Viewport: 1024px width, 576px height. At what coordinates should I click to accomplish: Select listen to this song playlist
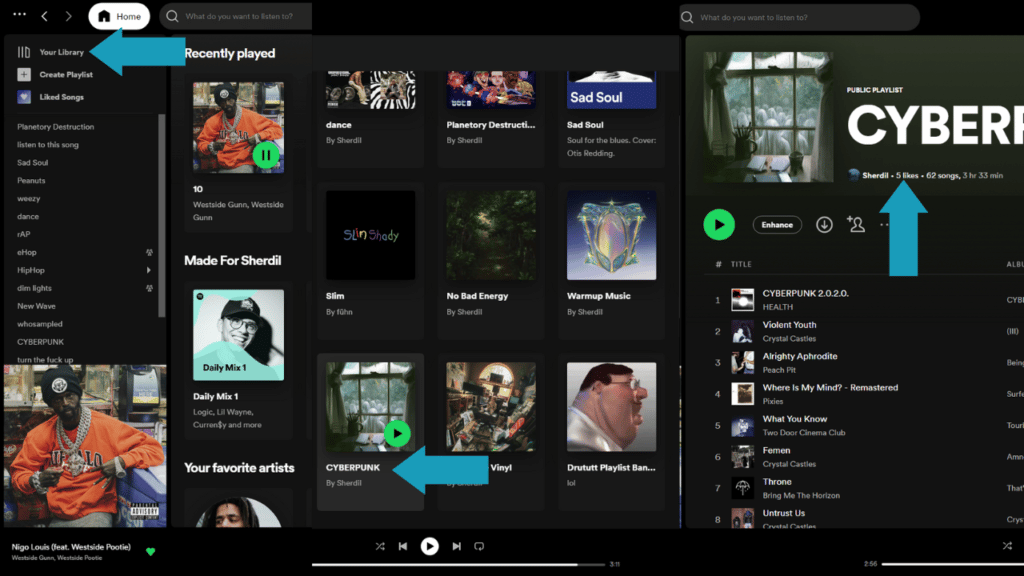[x=48, y=145]
